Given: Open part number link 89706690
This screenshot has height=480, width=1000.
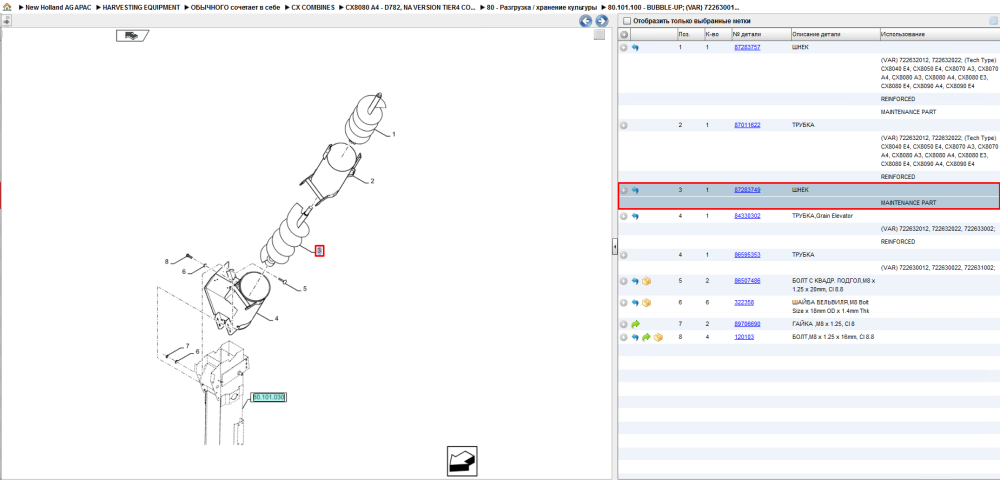Looking at the screenshot, I should click(x=747, y=324).
